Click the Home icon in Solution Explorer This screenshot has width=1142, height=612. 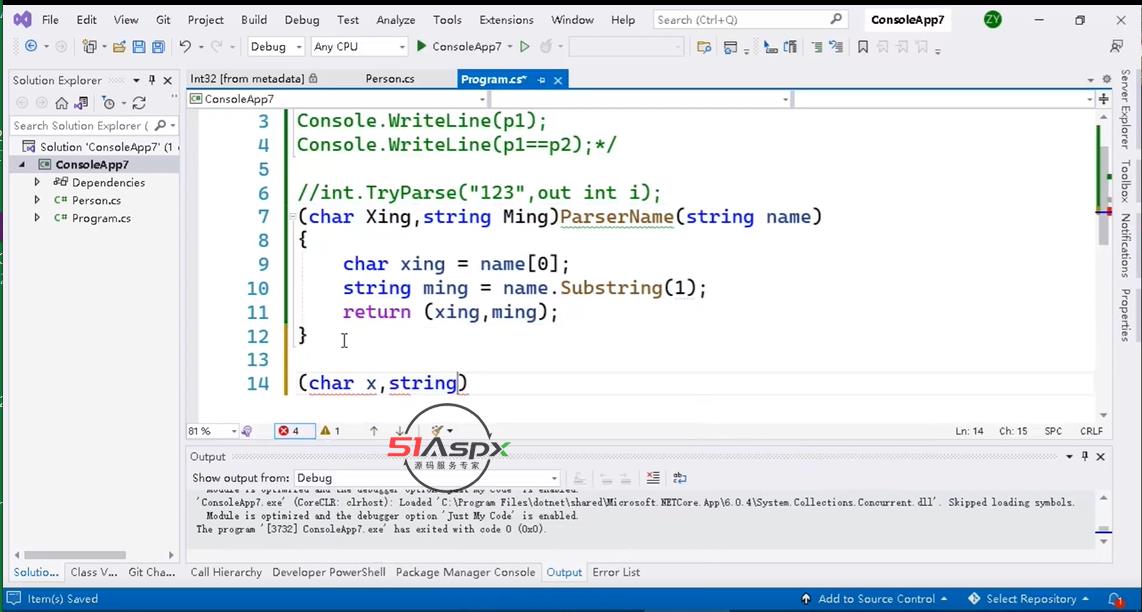(62, 103)
